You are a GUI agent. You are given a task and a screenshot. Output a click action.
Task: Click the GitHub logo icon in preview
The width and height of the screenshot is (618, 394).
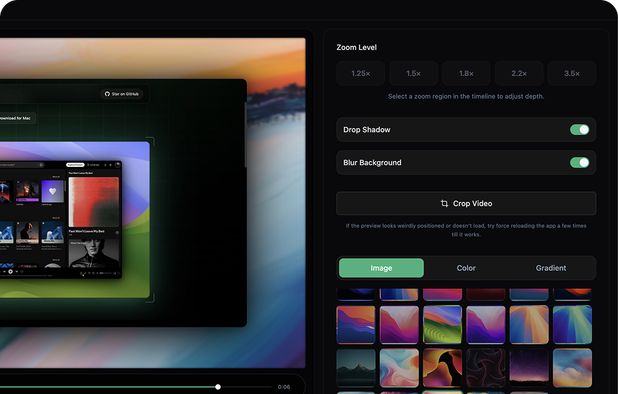pyautogui.click(x=107, y=94)
